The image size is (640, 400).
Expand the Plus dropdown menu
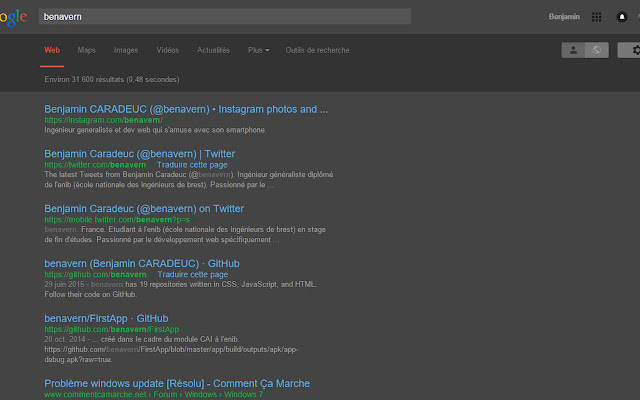[258, 50]
